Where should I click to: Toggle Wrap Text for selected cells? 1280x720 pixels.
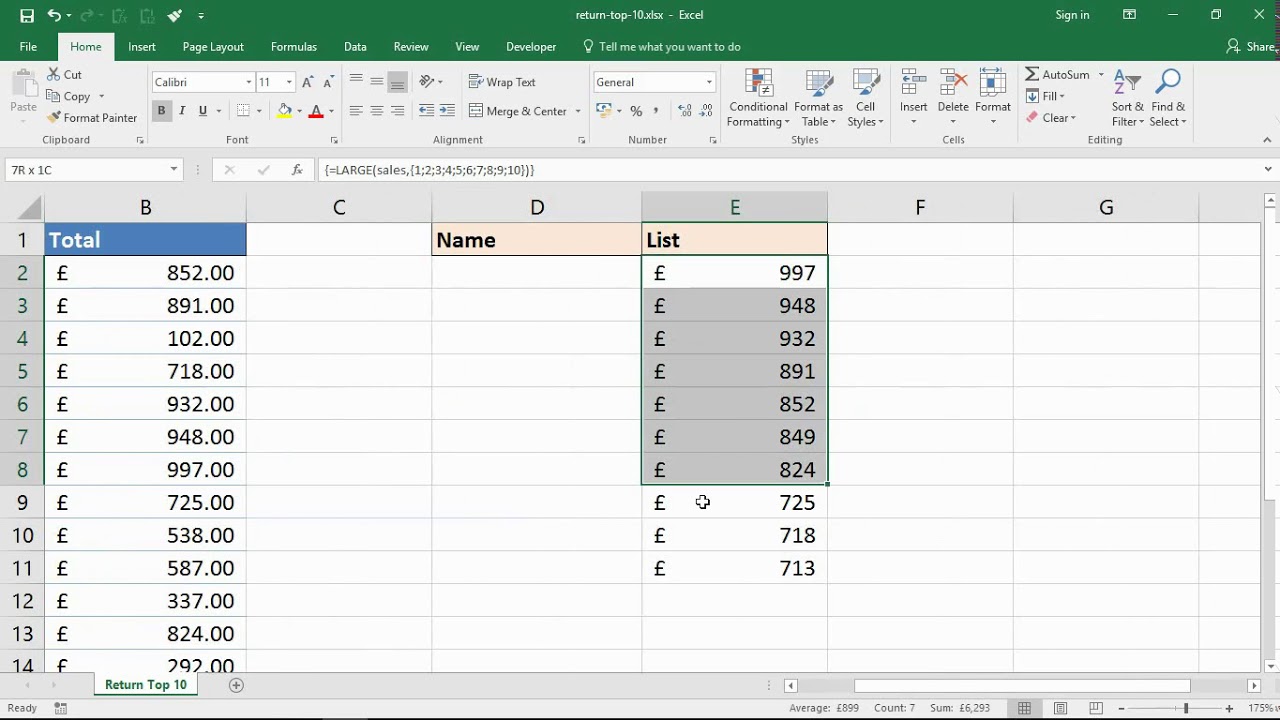tap(502, 82)
